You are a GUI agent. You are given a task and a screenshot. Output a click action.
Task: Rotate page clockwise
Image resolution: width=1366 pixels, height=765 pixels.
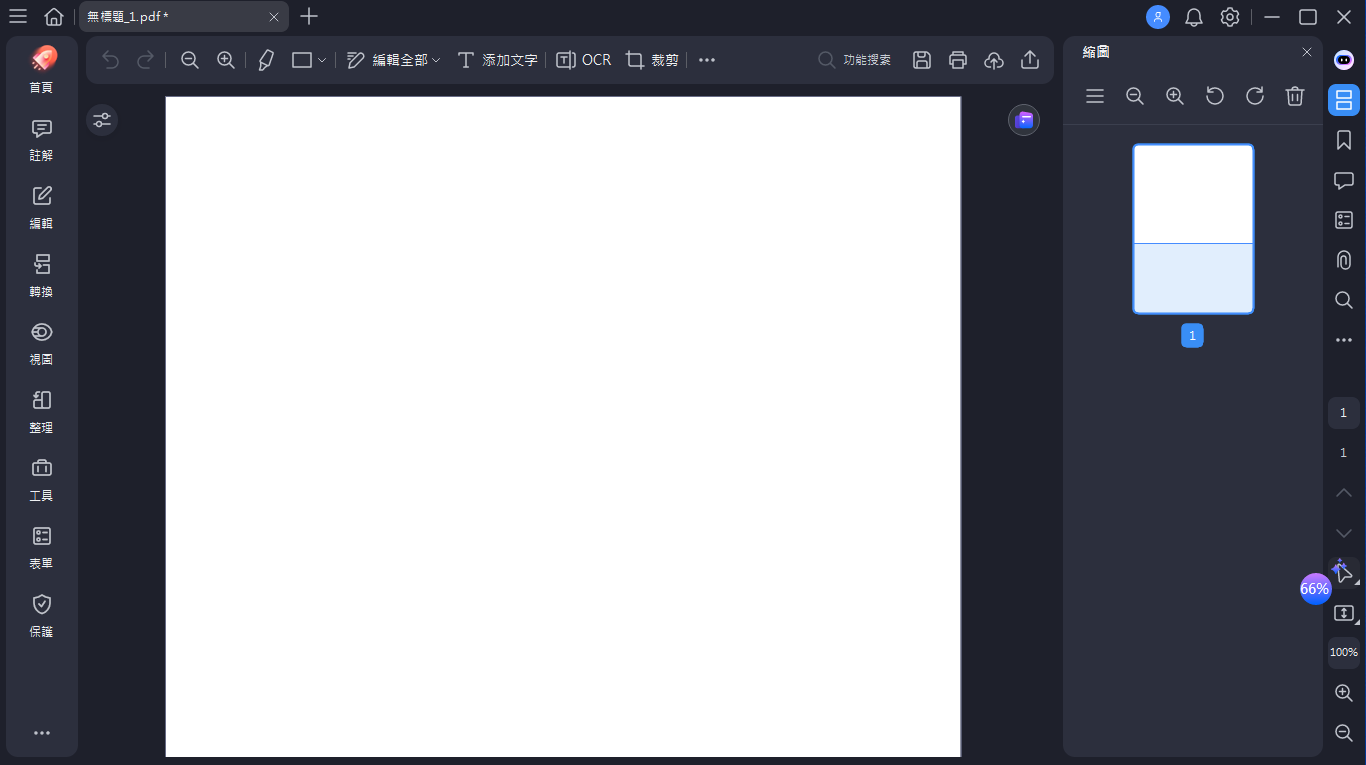click(1255, 96)
